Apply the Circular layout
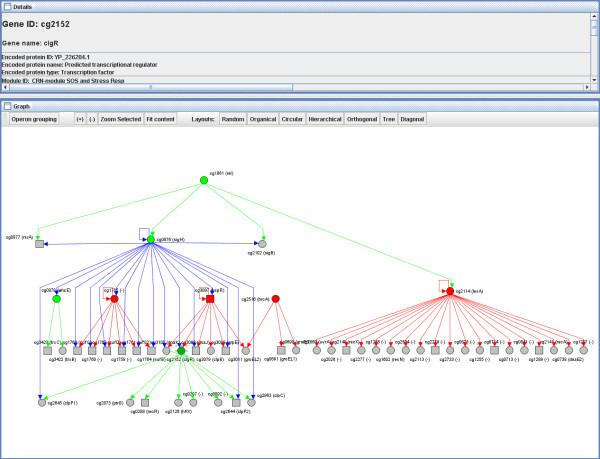600x459 pixels. tap(291, 119)
